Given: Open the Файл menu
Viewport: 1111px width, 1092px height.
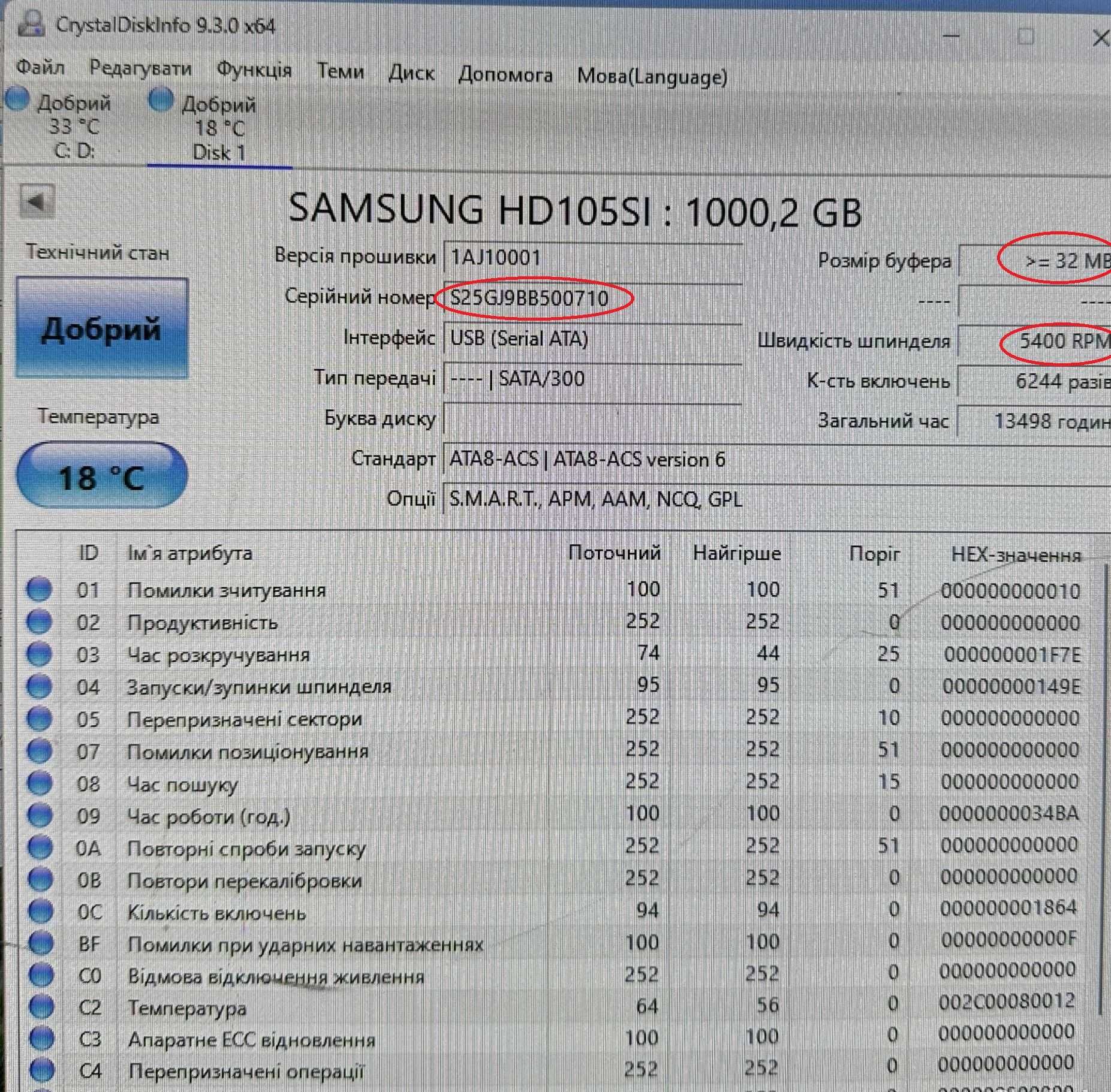Looking at the screenshot, I should point(40,67).
